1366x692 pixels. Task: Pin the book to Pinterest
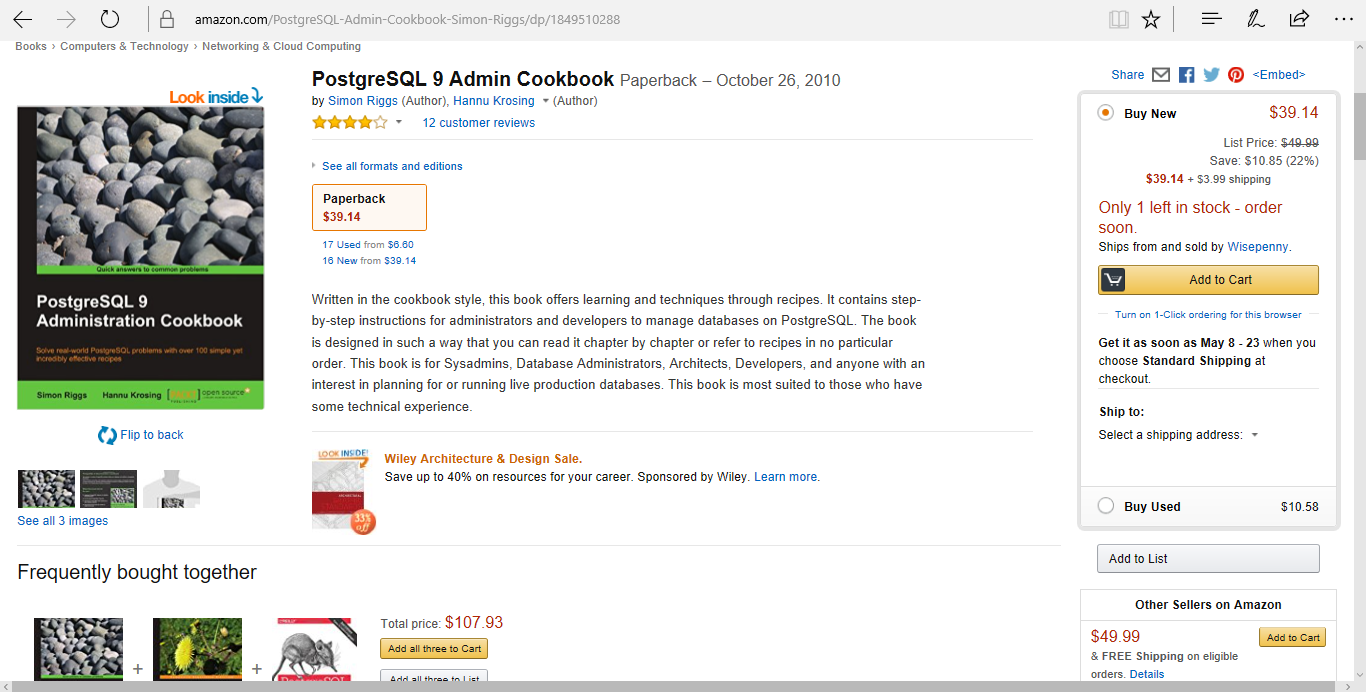[x=1235, y=74]
